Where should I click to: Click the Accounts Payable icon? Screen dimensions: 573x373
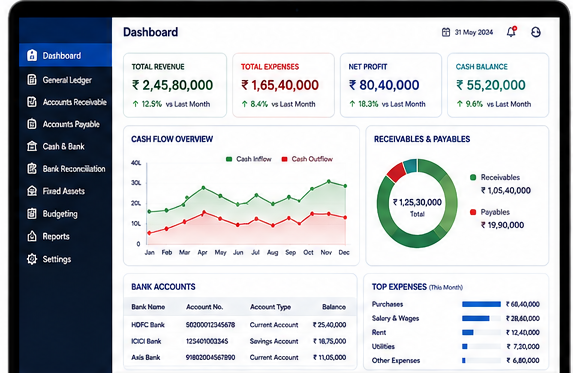pyautogui.click(x=32, y=124)
